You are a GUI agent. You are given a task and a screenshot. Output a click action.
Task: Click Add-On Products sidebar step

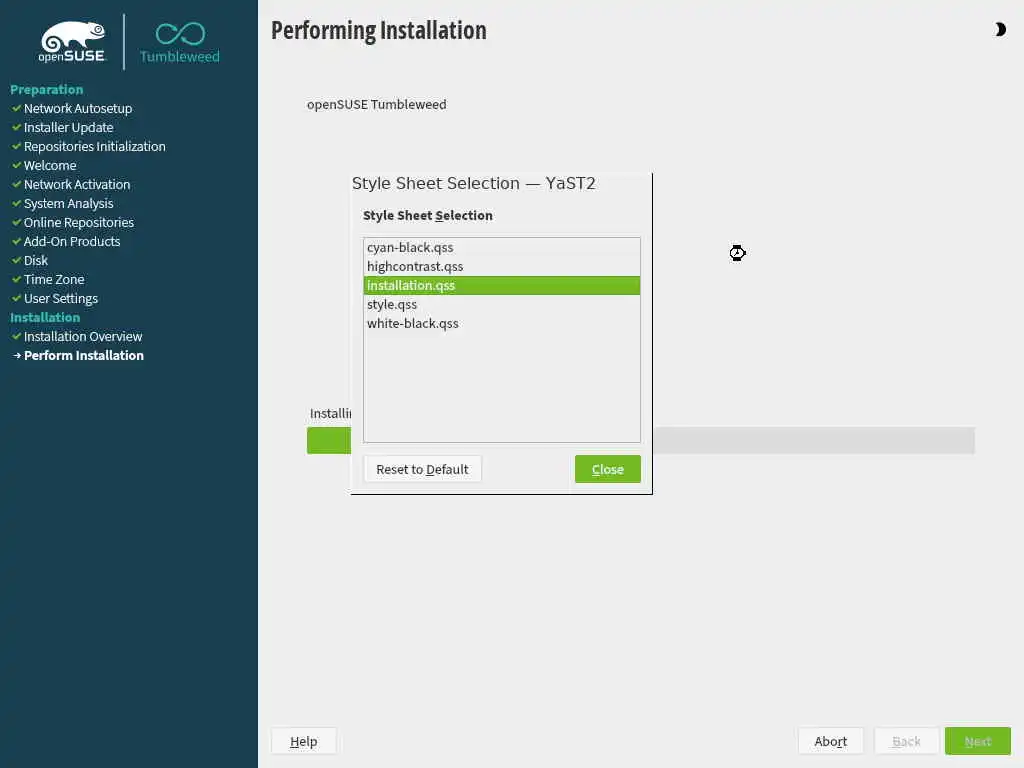72,241
